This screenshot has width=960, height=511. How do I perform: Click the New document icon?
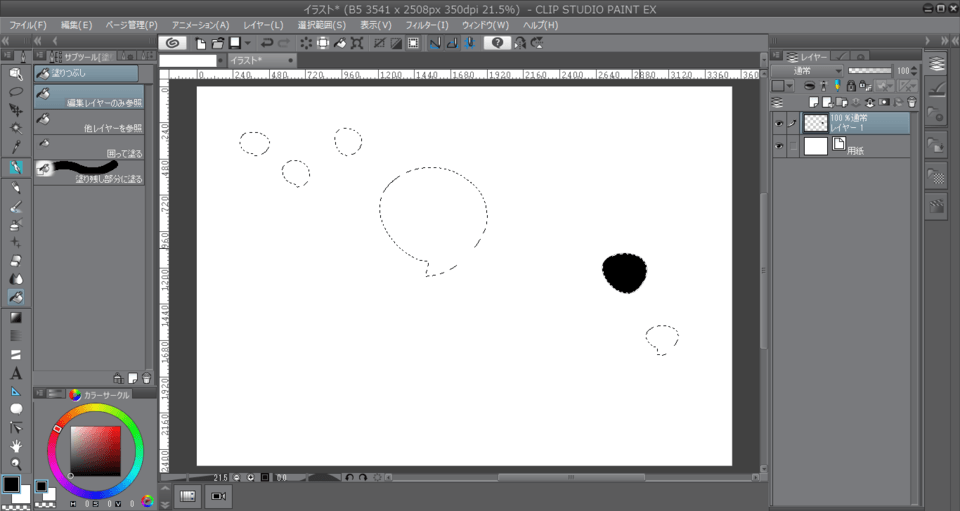pyautogui.click(x=200, y=43)
